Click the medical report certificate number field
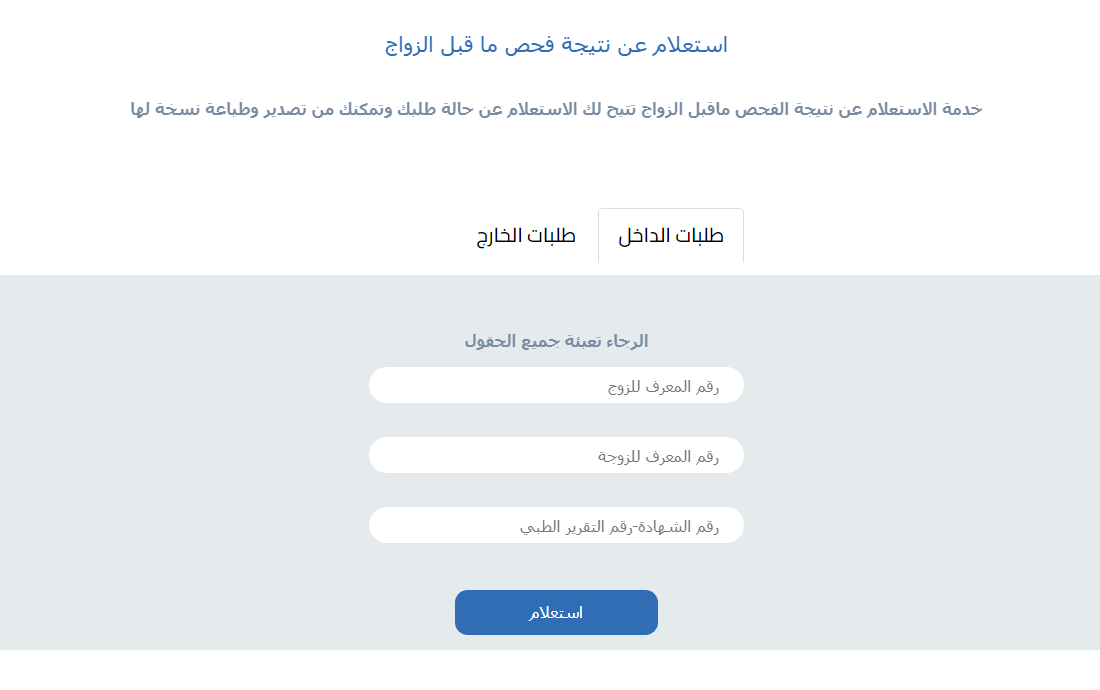 556,526
